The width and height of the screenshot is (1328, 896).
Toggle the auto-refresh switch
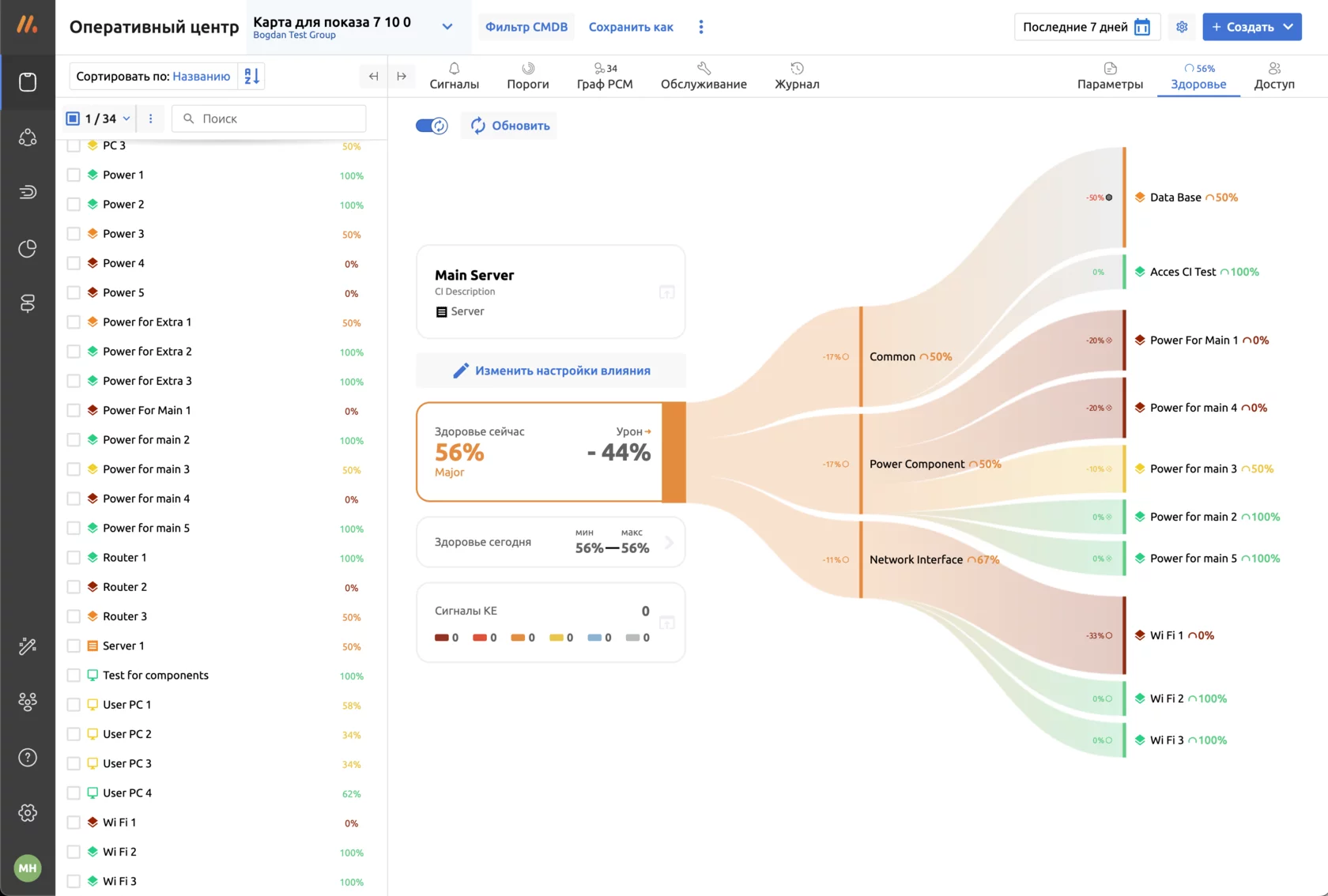pos(432,126)
